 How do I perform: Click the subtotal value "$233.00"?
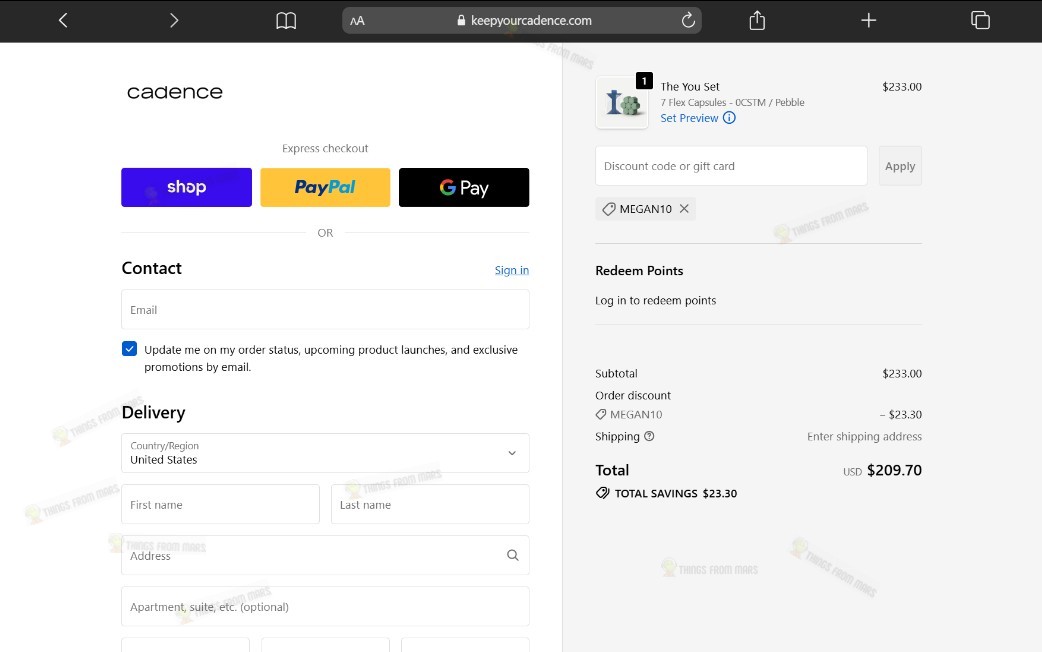[902, 374]
